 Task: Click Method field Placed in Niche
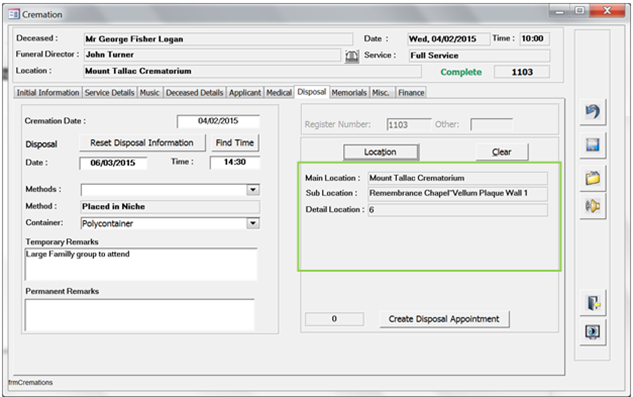click(x=170, y=206)
